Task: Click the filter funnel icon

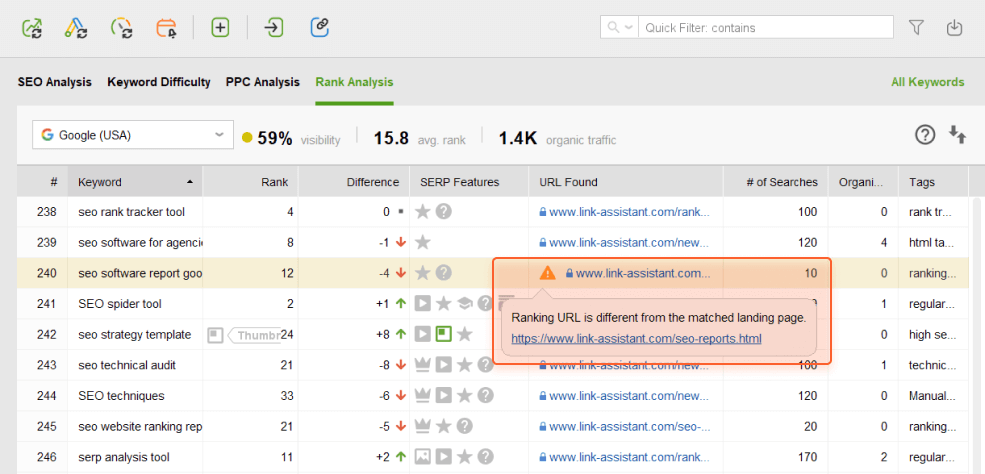Action: point(916,28)
